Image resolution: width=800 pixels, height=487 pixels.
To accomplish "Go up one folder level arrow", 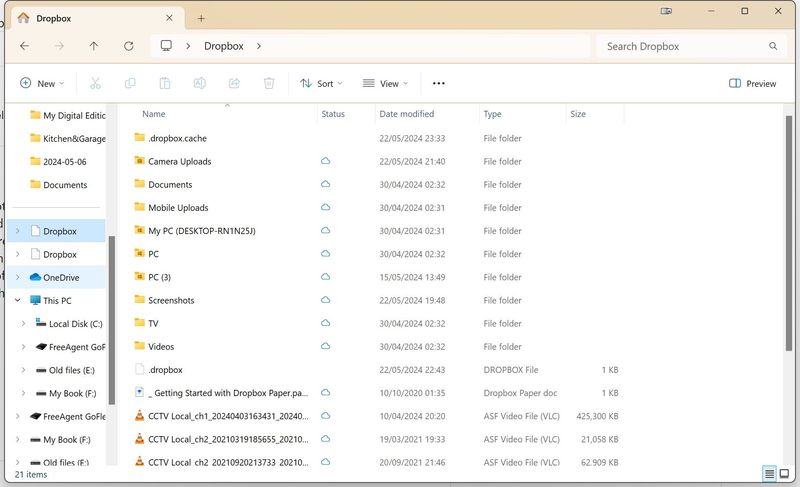I will pyautogui.click(x=94, y=46).
